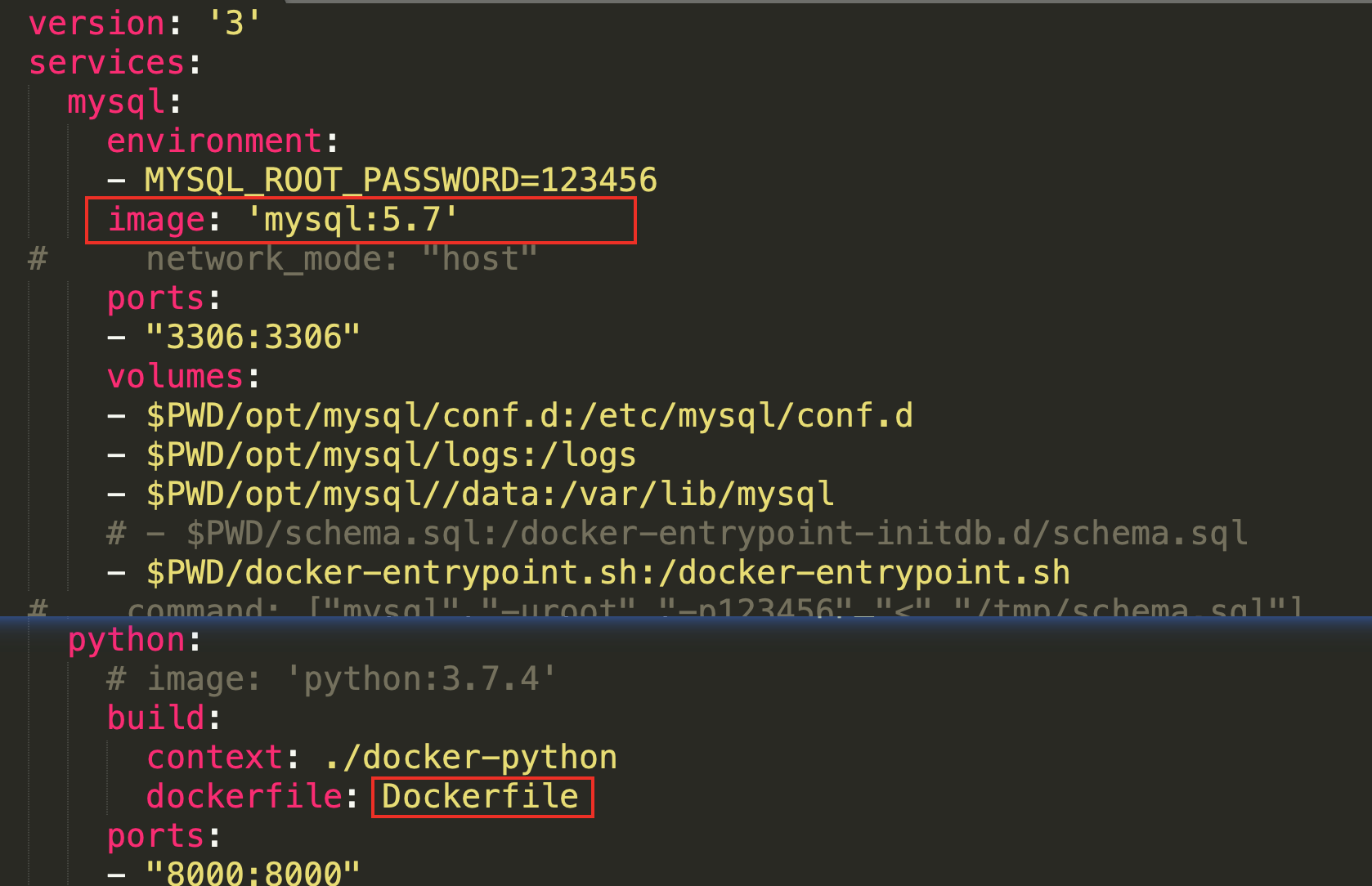
Task: Click the "3306:3306" port mapping
Action: click(253, 337)
